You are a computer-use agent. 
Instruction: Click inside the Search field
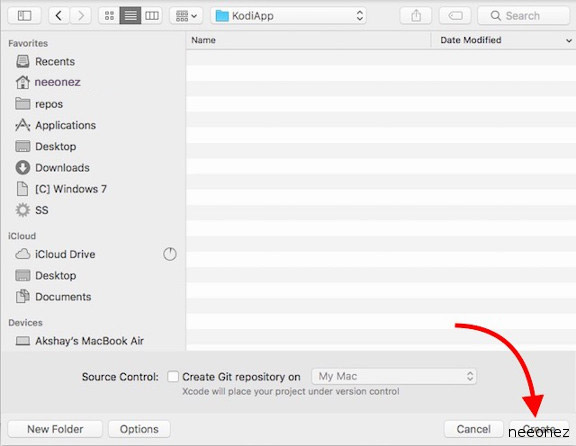(523, 16)
